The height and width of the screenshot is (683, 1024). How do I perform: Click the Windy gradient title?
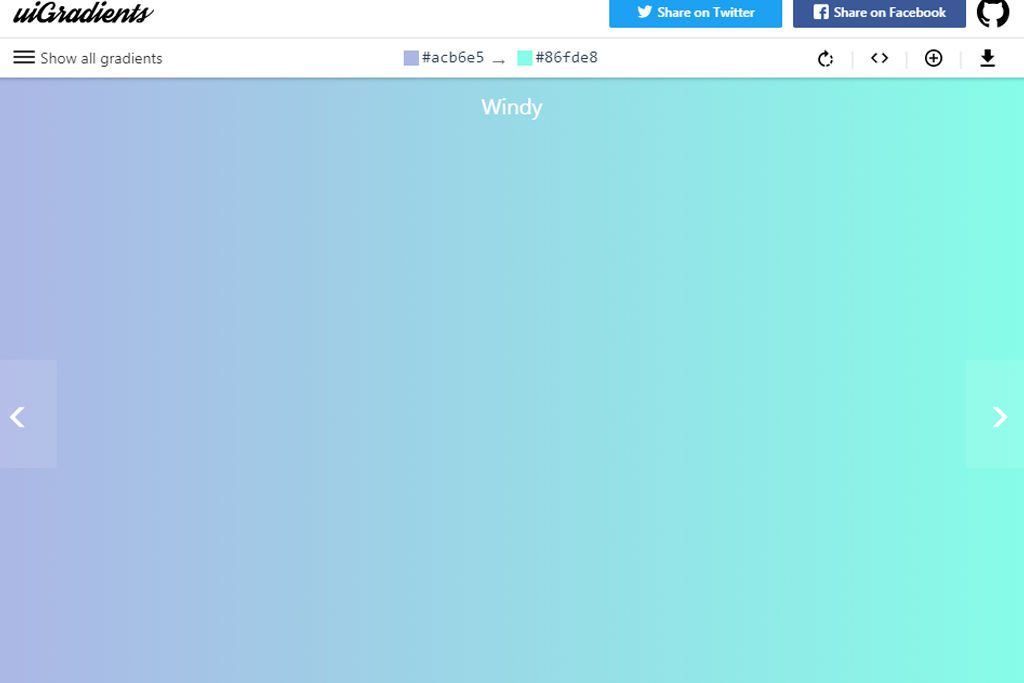(x=512, y=107)
